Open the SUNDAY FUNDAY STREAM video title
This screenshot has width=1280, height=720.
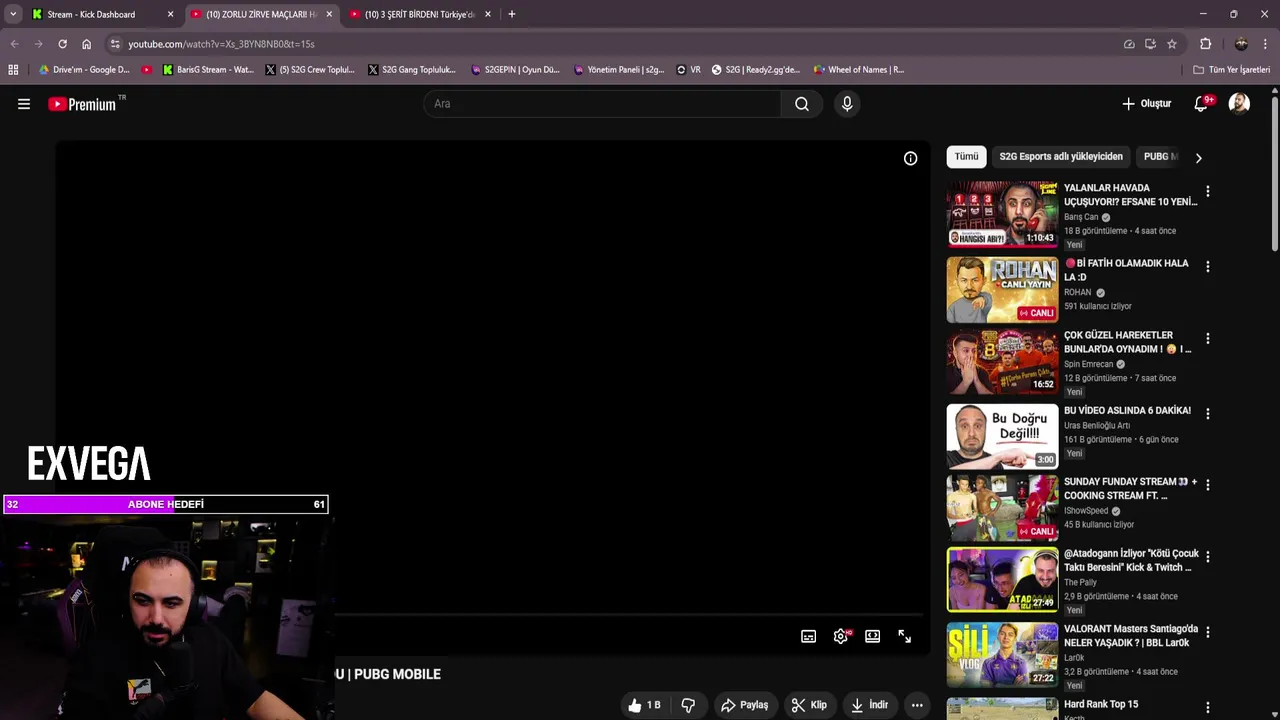tap(1130, 488)
